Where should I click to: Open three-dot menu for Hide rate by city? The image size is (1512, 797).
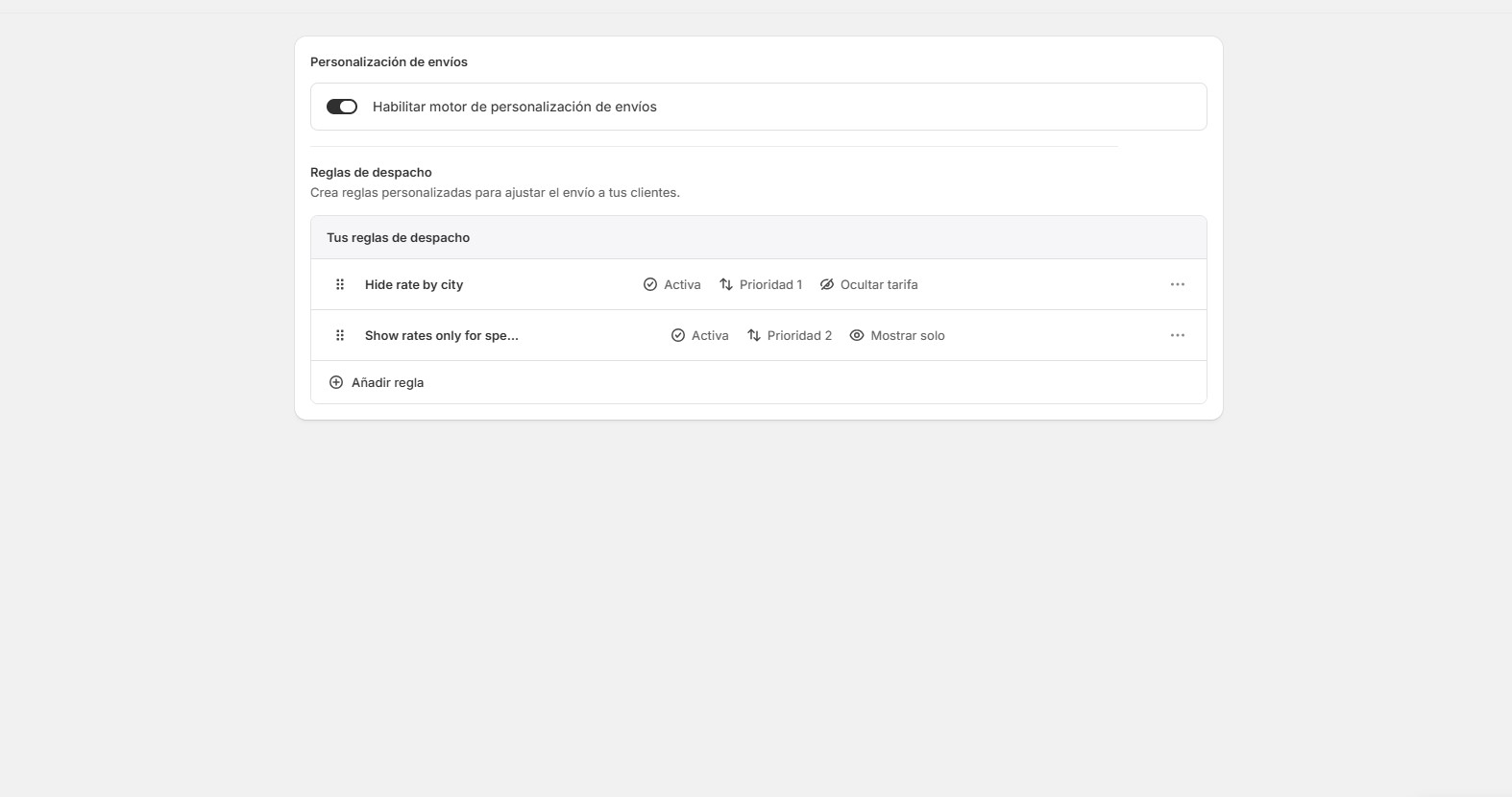(1178, 284)
